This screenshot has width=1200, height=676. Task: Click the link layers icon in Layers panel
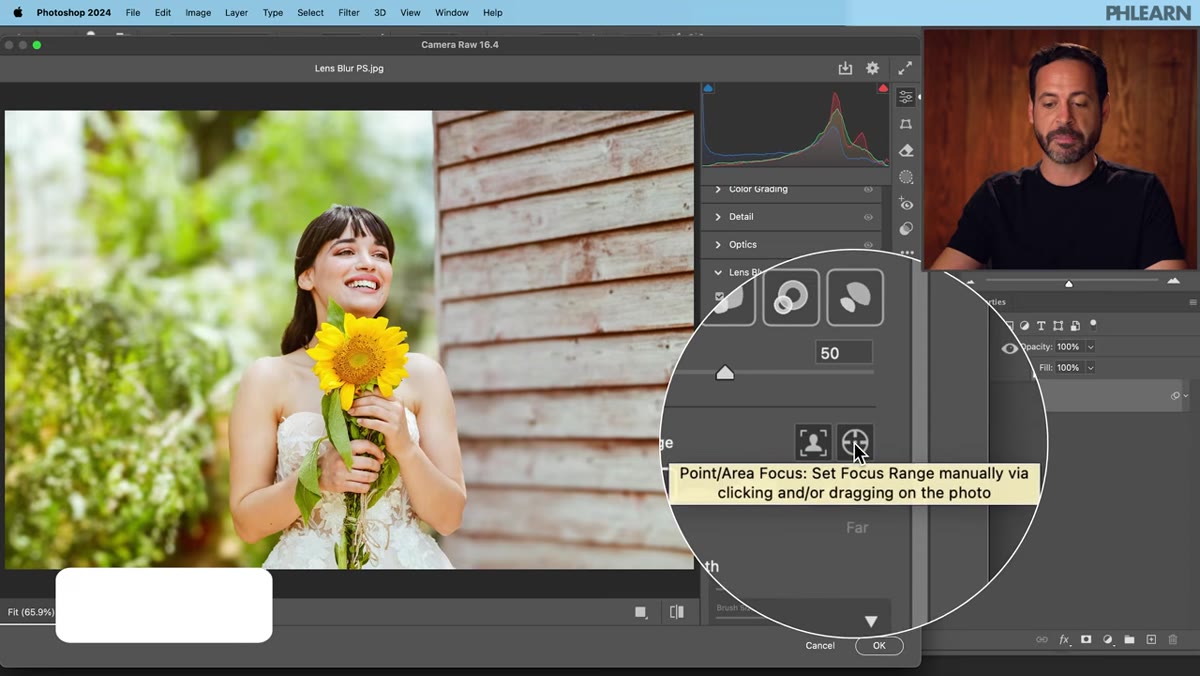click(x=1041, y=639)
